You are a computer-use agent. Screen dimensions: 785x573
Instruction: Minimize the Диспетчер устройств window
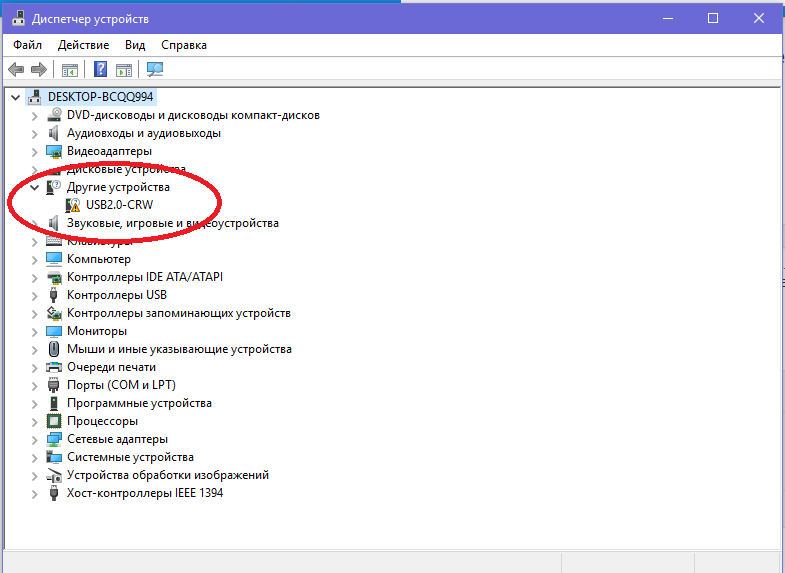(668, 19)
